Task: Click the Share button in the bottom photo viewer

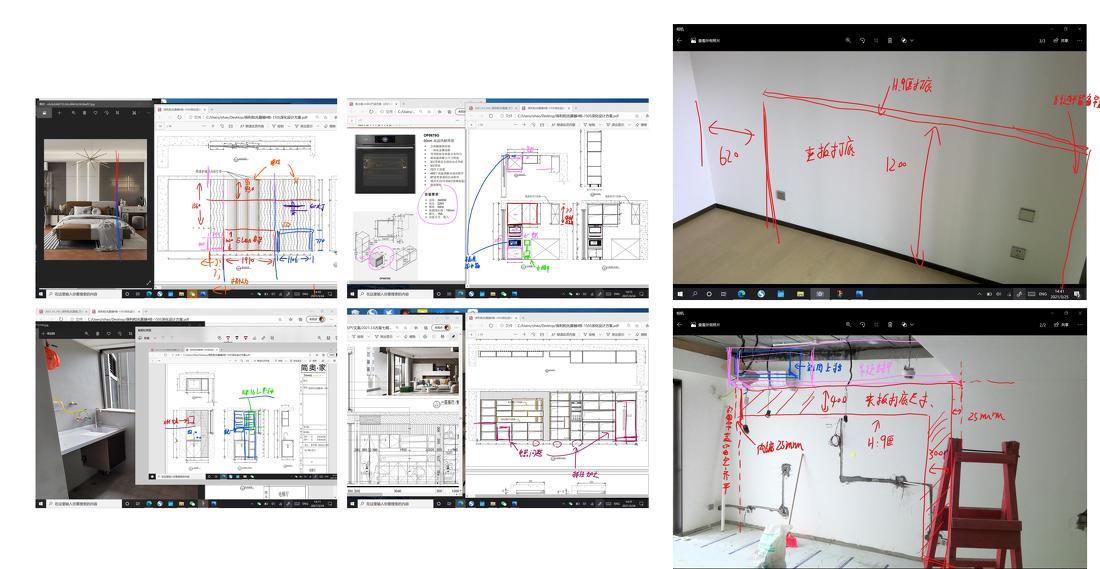Action: (1062, 325)
